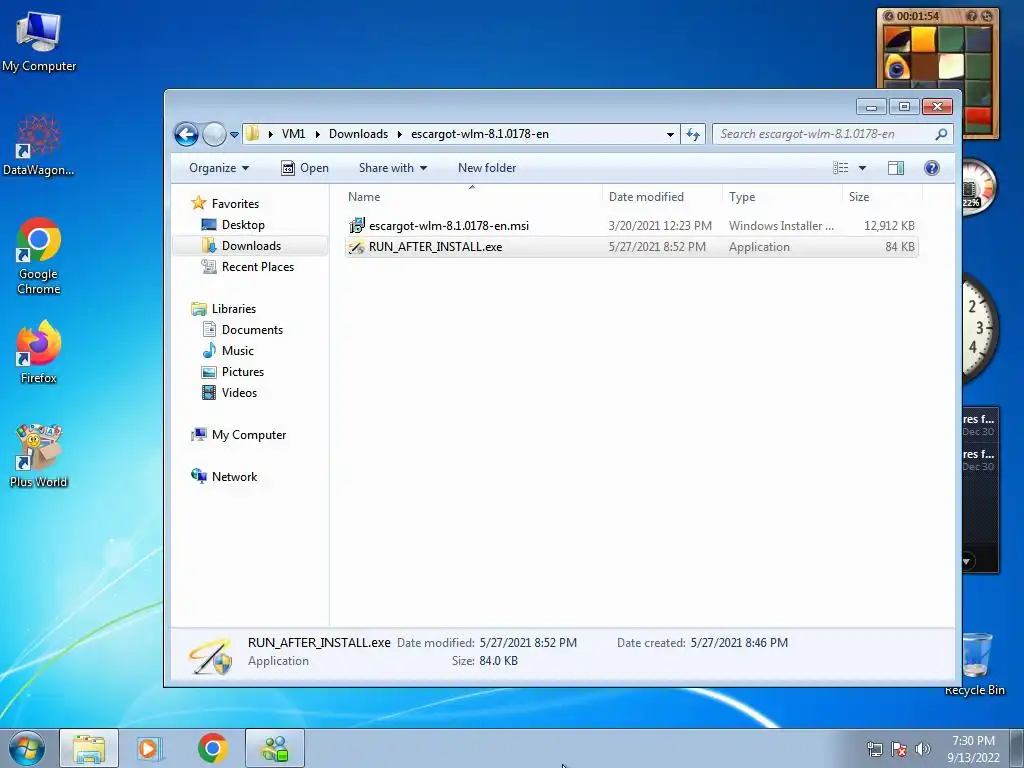The width and height of the screenshot is (1024, 768).
Task: Click the Forward navigation arrow in Explorer
Action: [214, 135]
